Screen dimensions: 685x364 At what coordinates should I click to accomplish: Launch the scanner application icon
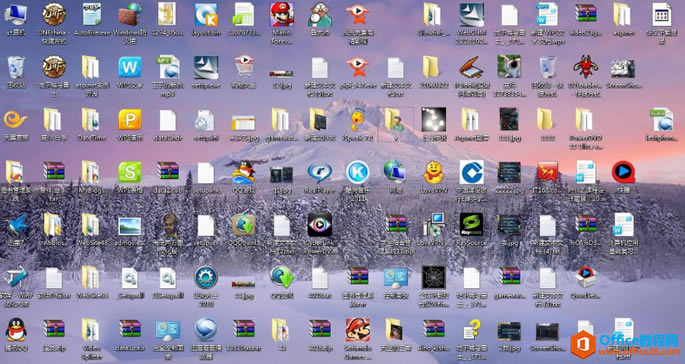click(x=471, y=67)
